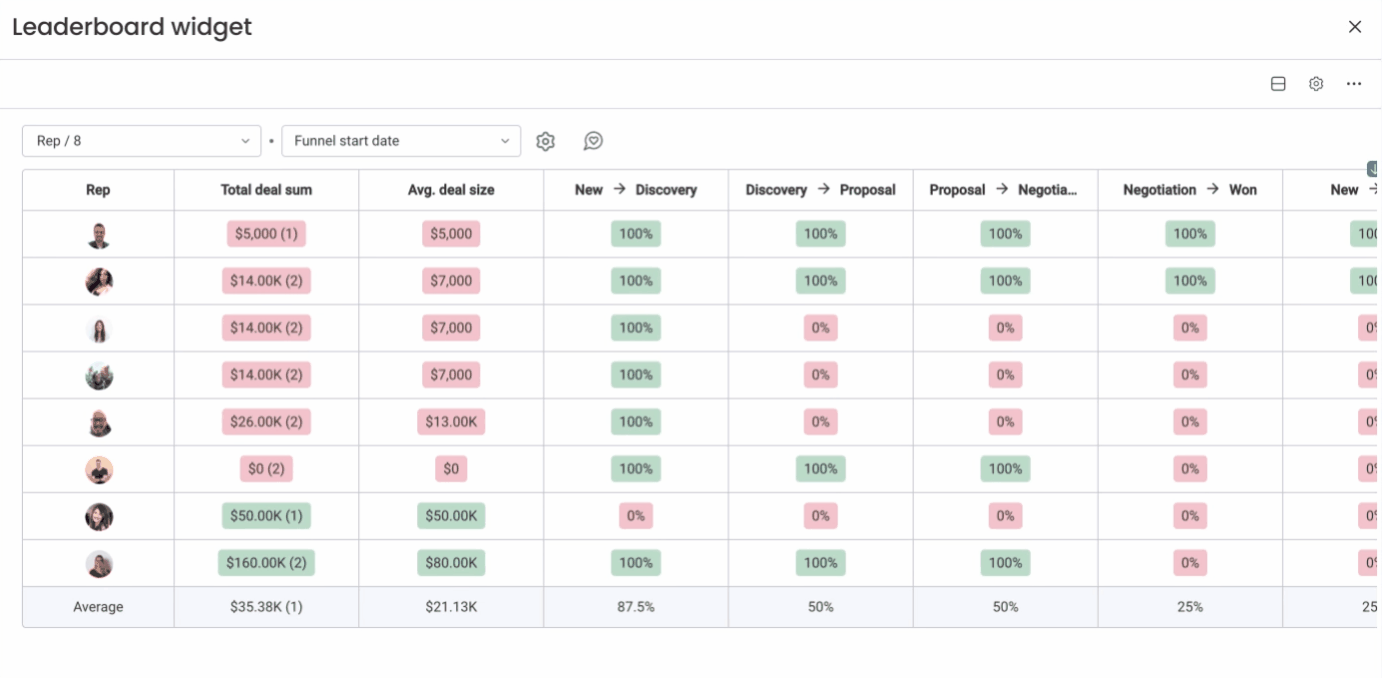Open the Funnel start date dropdown
The height and width of the screenshot is (678, 1382).
point(401,141)
